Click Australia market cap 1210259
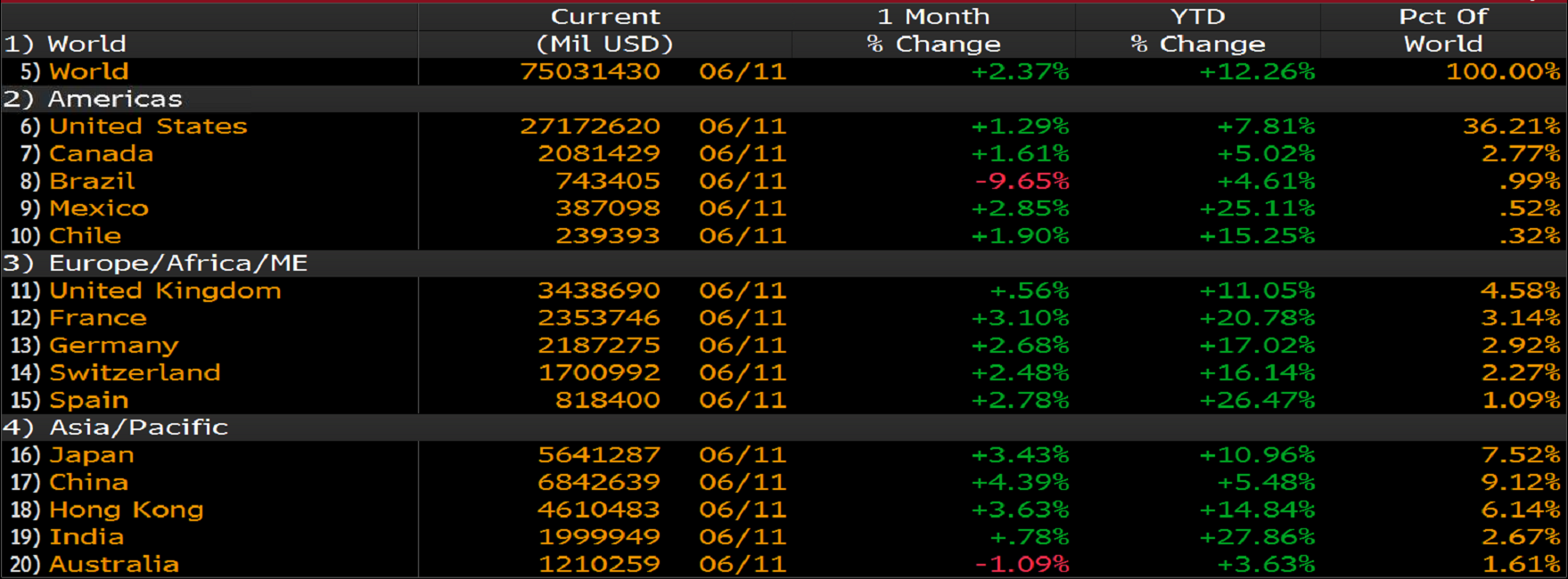 [x=599, y=565]
